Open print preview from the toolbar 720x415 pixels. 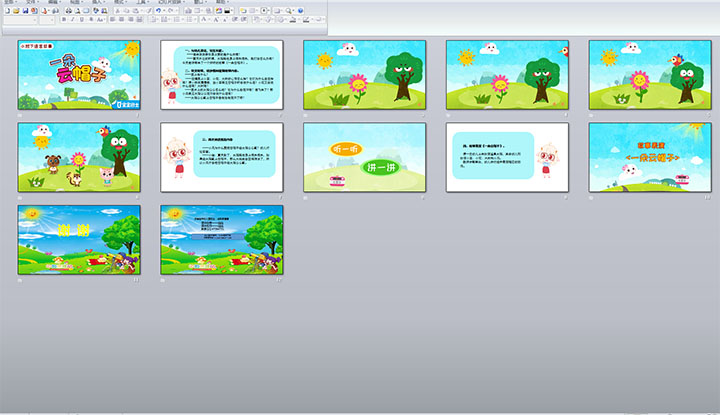coord(78,11)
